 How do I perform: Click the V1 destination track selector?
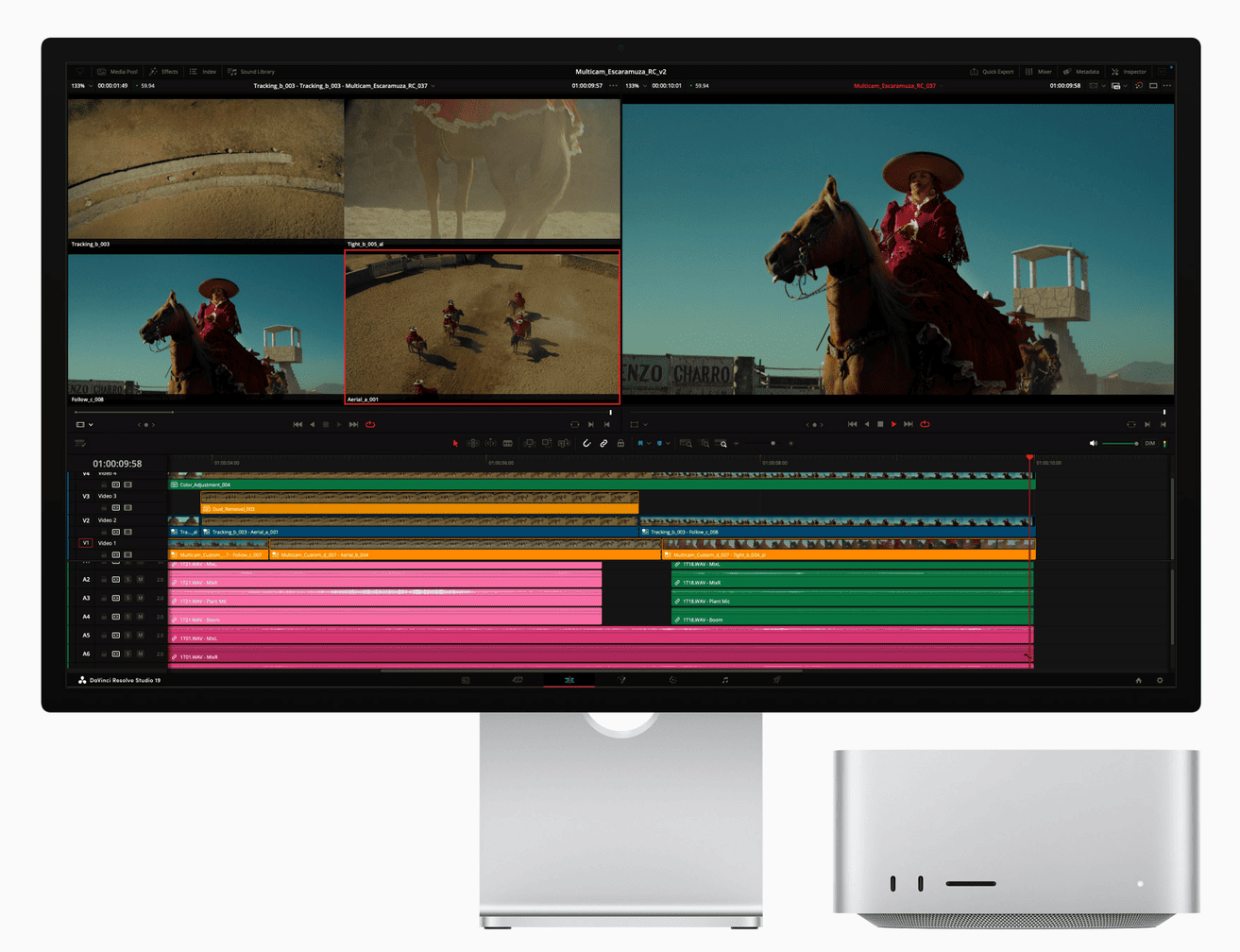point(85,543)
